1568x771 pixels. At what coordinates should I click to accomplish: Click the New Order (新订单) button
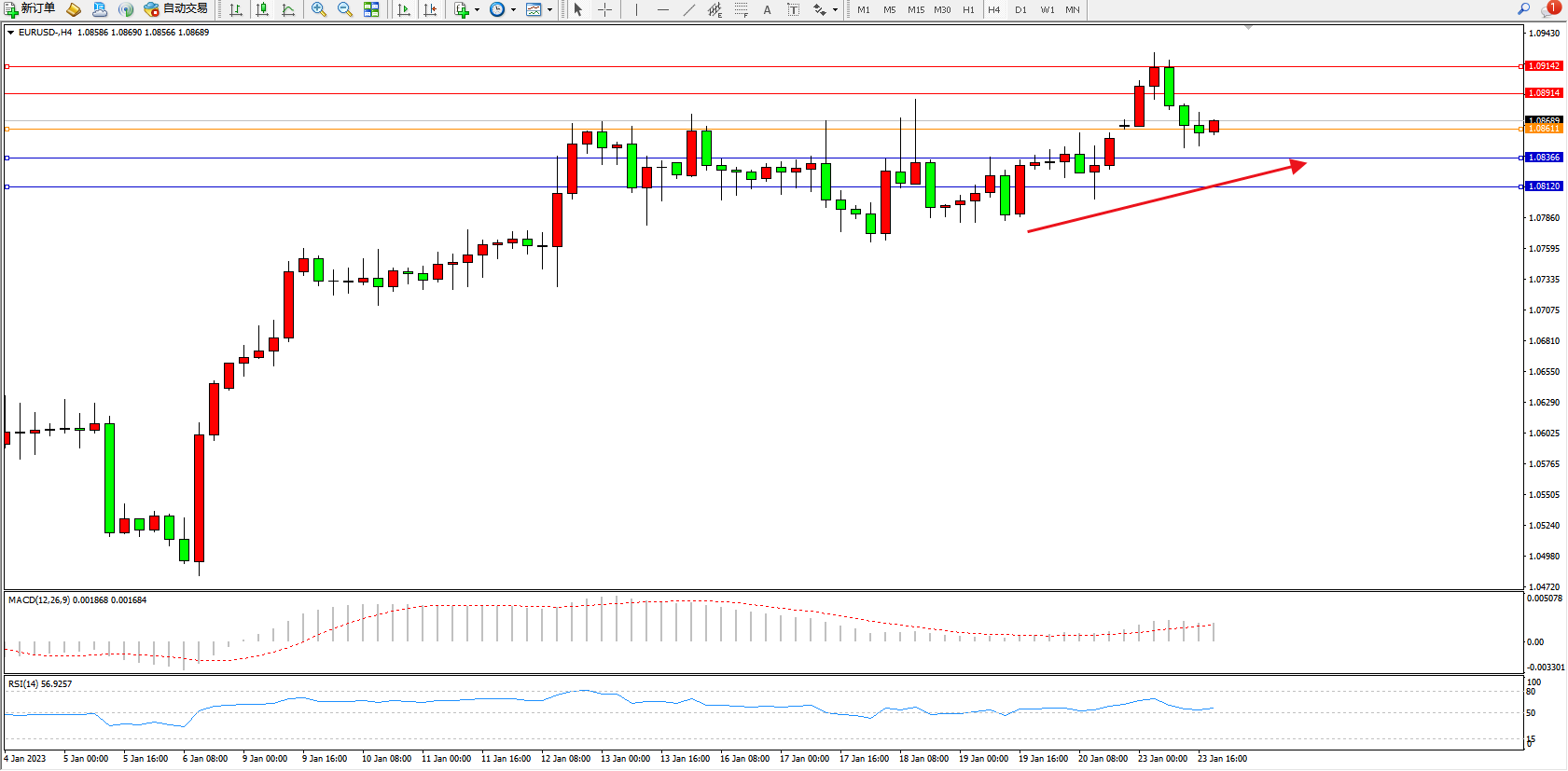[30, 9]
